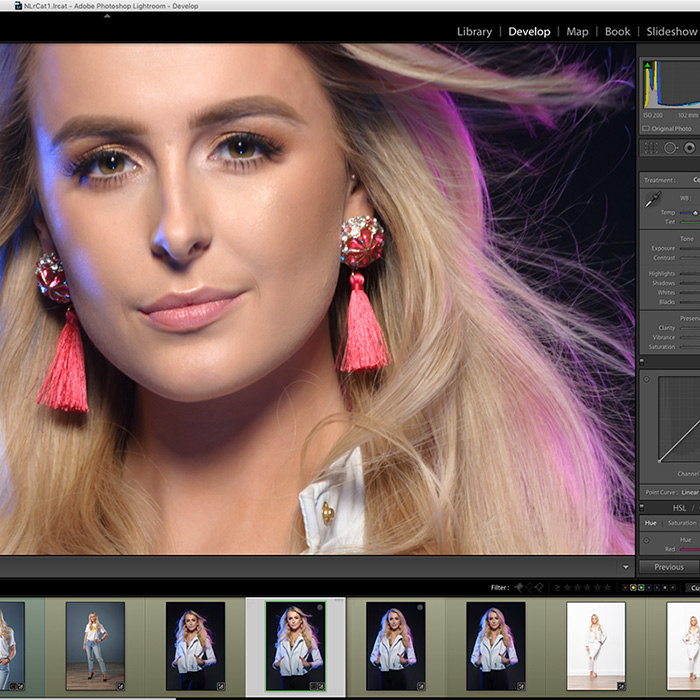Click the Lightroom catalog title bar icon
700x700 pixels.
(18, 6)
